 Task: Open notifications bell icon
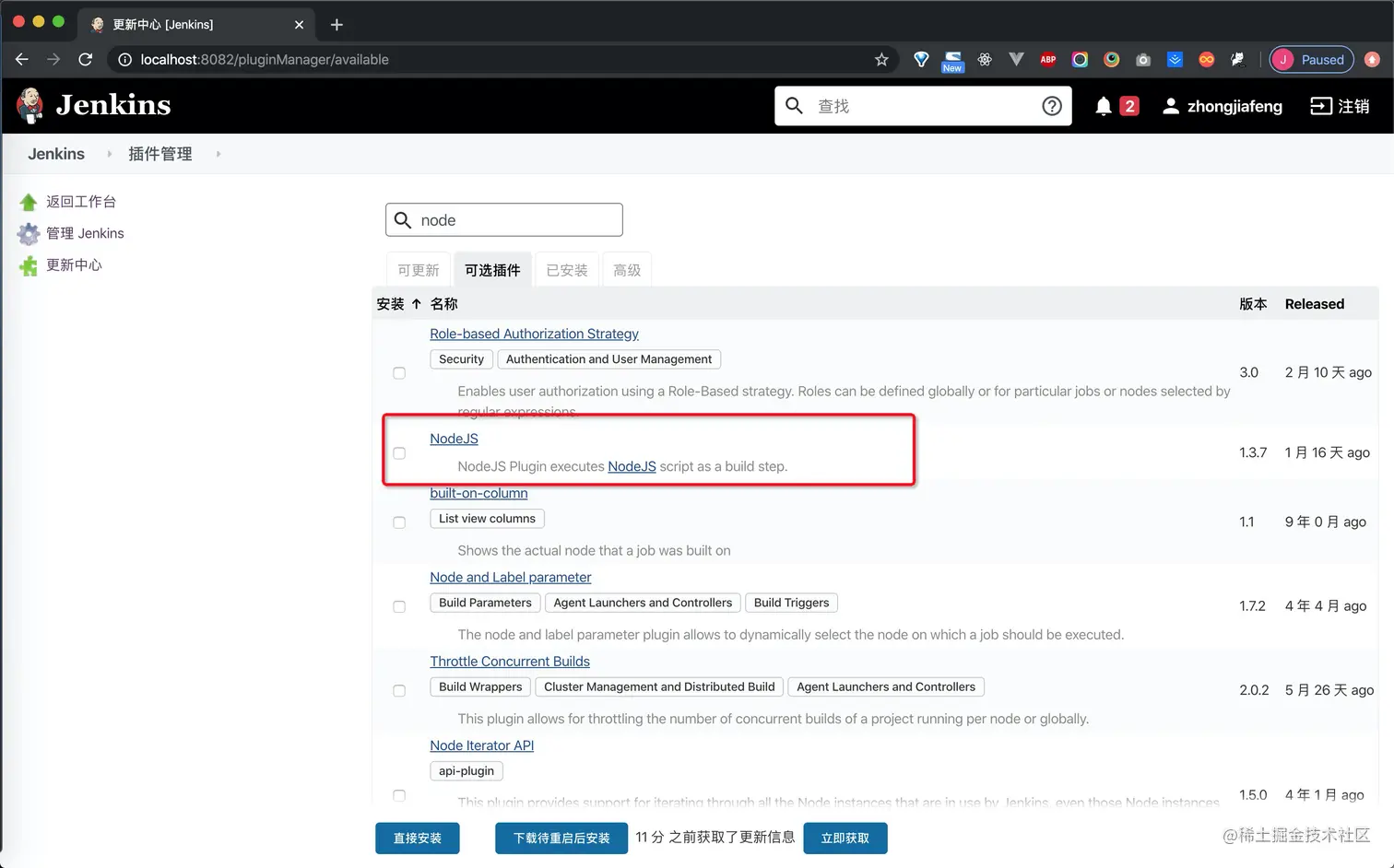click(x=1103, y=106)
